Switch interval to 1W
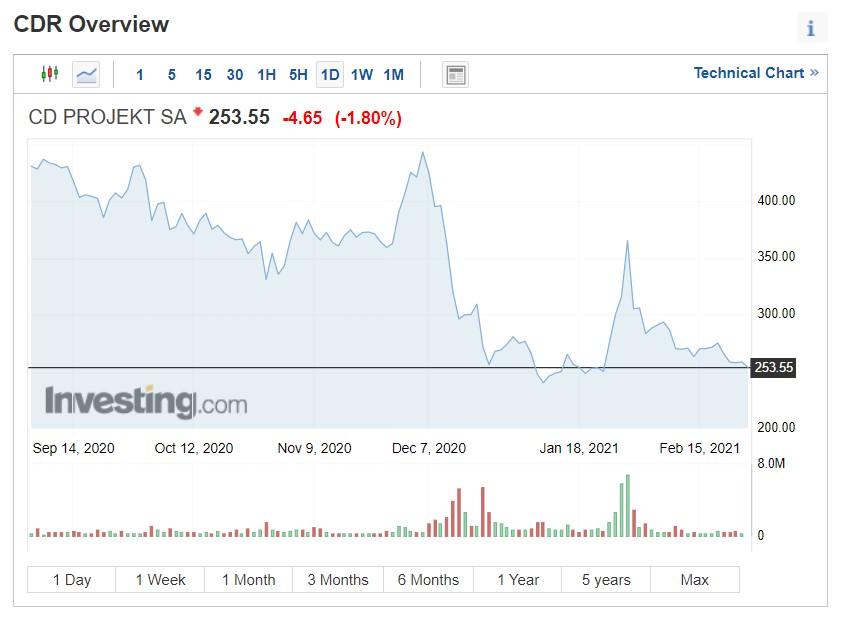The height and width of the screenshot is (617, 841). click(362, 75)
